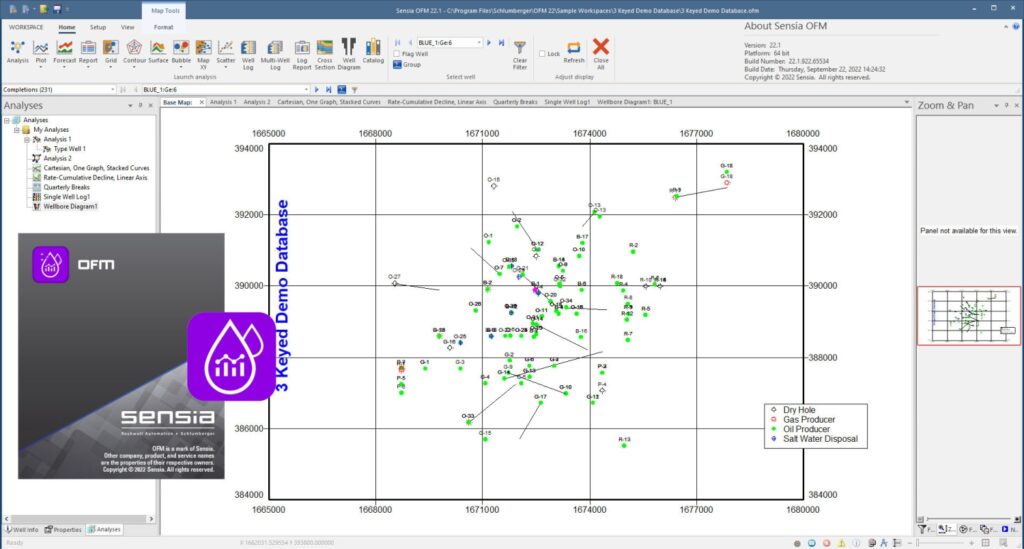
Task: Open the Cross Section tool
Action: (325, 51)
